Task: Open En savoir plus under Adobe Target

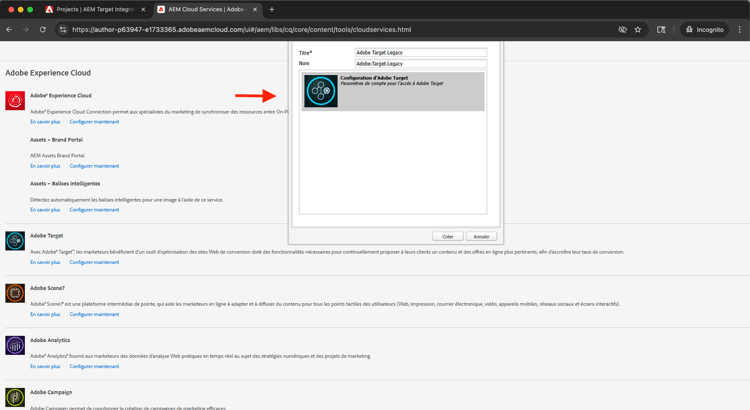Action: tap(45, 262)
